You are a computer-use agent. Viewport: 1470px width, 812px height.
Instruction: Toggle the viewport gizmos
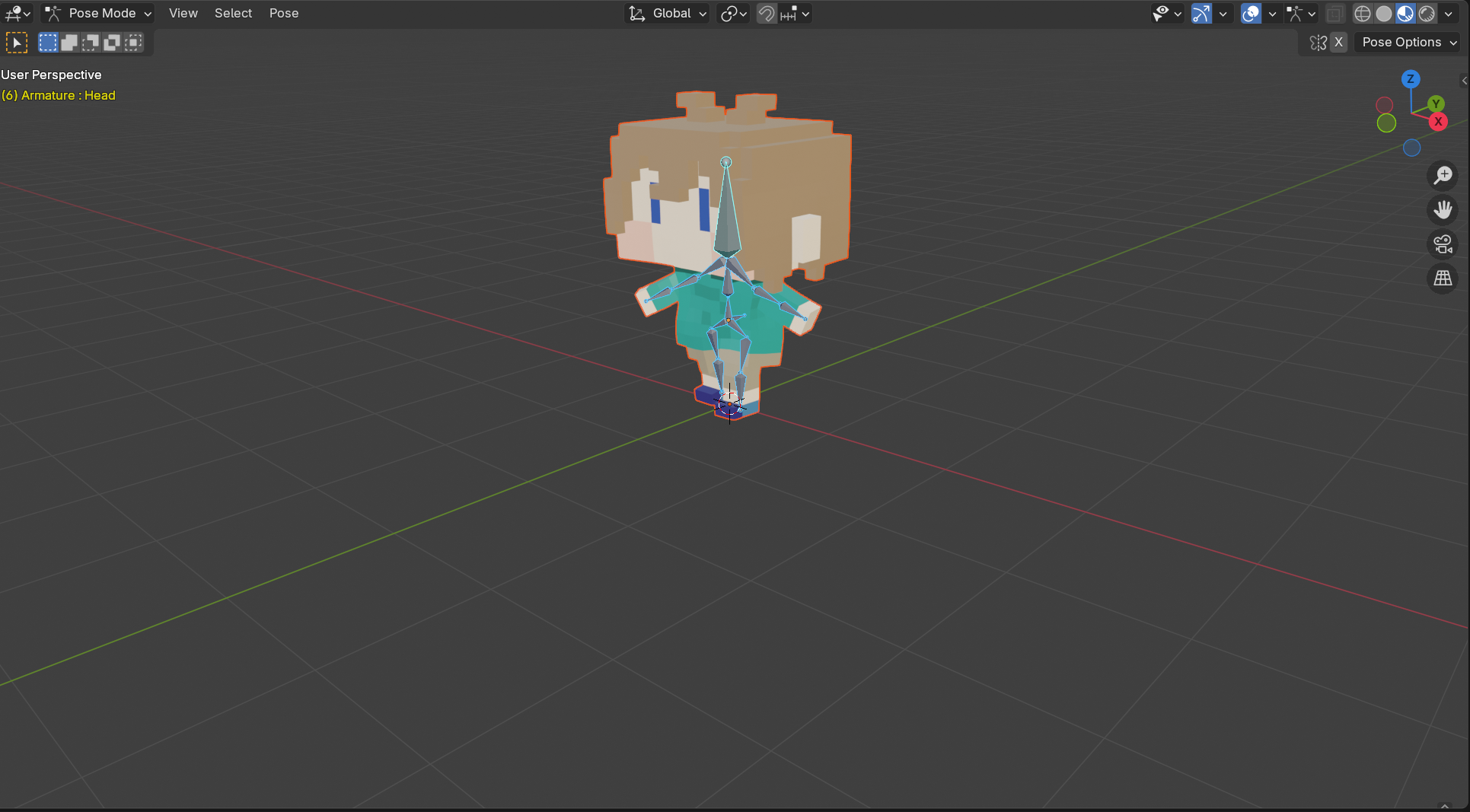point(1201,13)
